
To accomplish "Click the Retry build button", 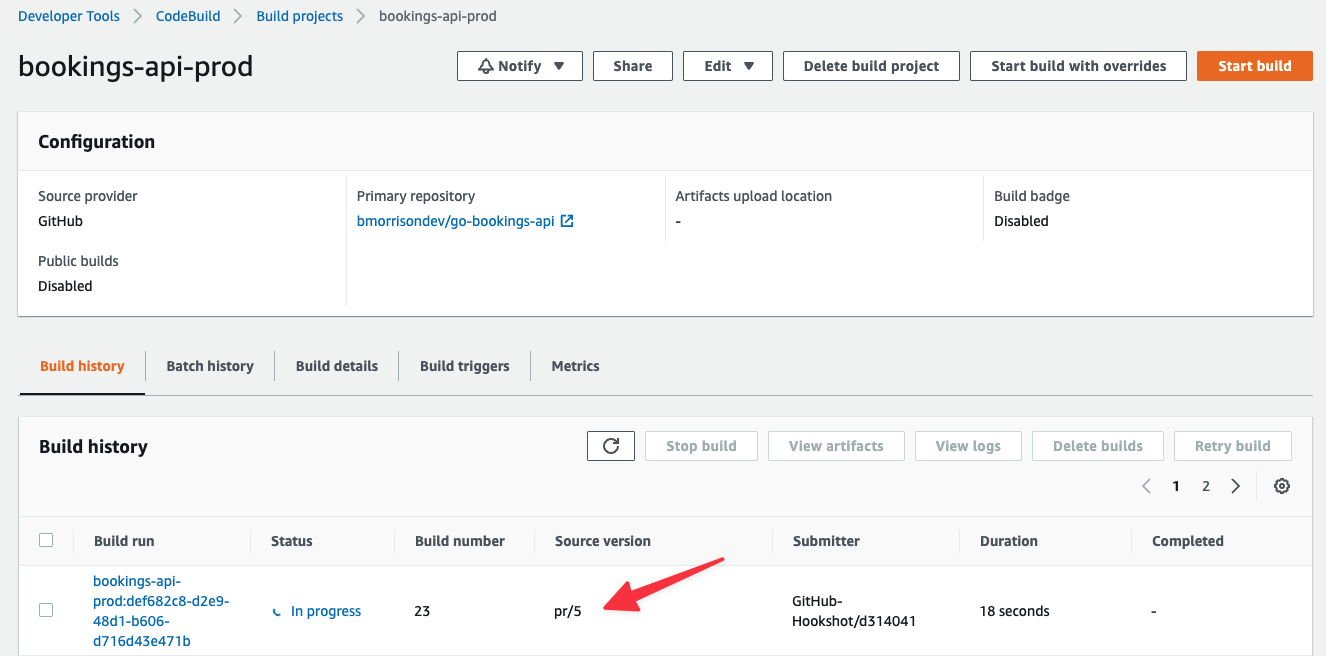I will click(1233, 446).
